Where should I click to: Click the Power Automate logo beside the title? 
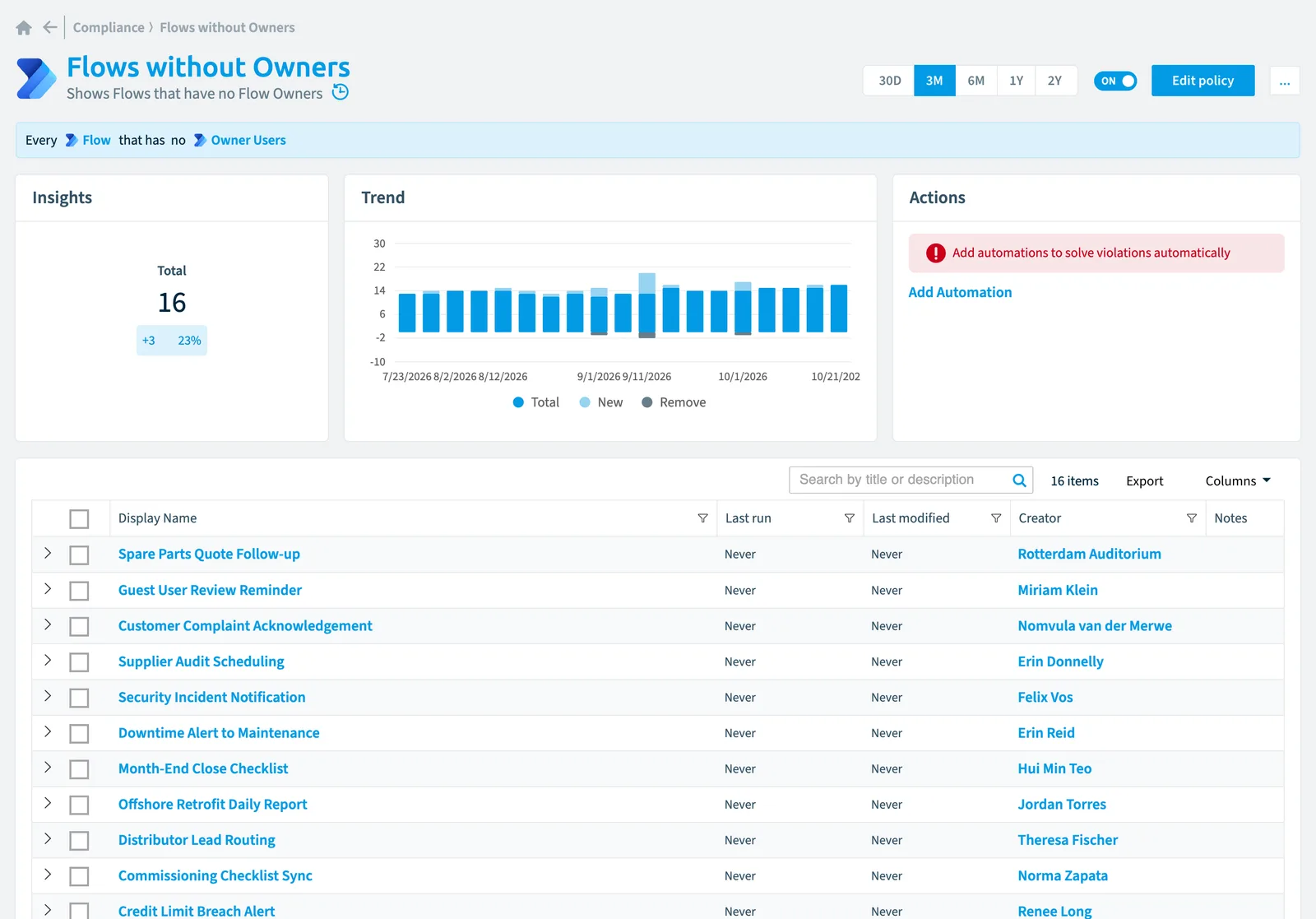[36, 79]
